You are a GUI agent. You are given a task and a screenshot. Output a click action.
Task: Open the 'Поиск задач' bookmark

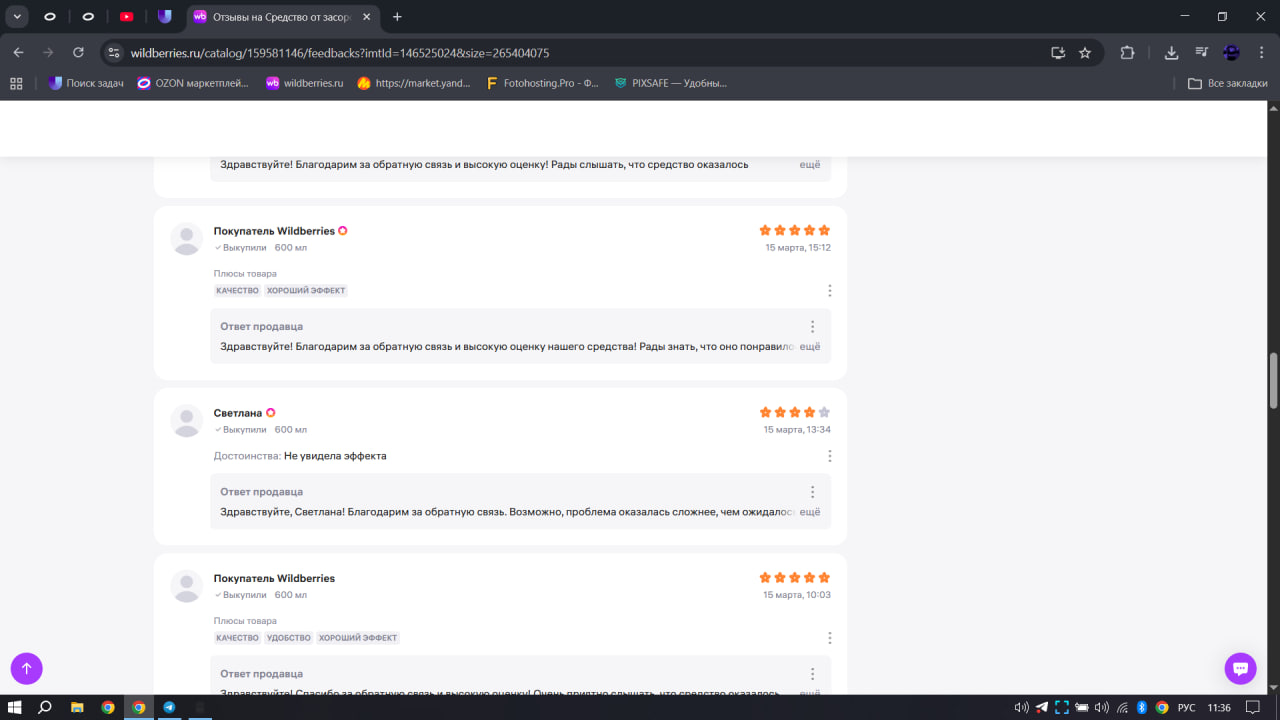(86, 83)
